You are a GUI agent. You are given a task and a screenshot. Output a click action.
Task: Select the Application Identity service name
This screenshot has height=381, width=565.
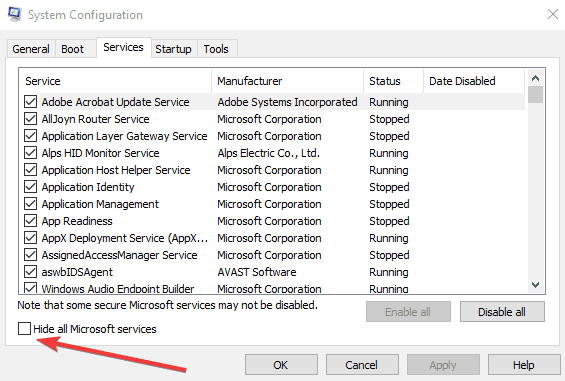click(88, 187)
